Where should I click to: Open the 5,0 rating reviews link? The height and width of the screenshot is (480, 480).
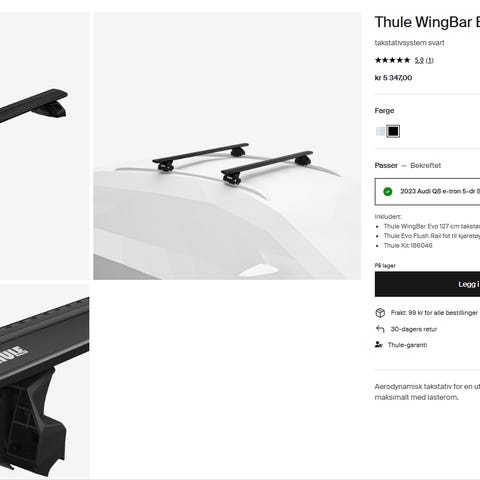point(419,60)
